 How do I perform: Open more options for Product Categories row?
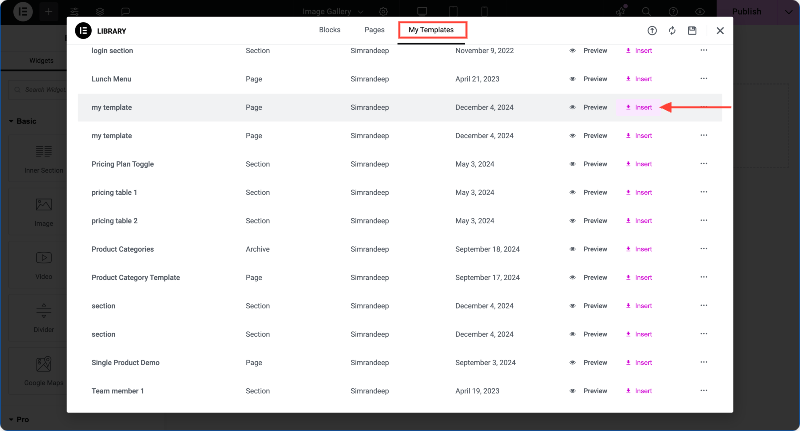click(704, 249)
